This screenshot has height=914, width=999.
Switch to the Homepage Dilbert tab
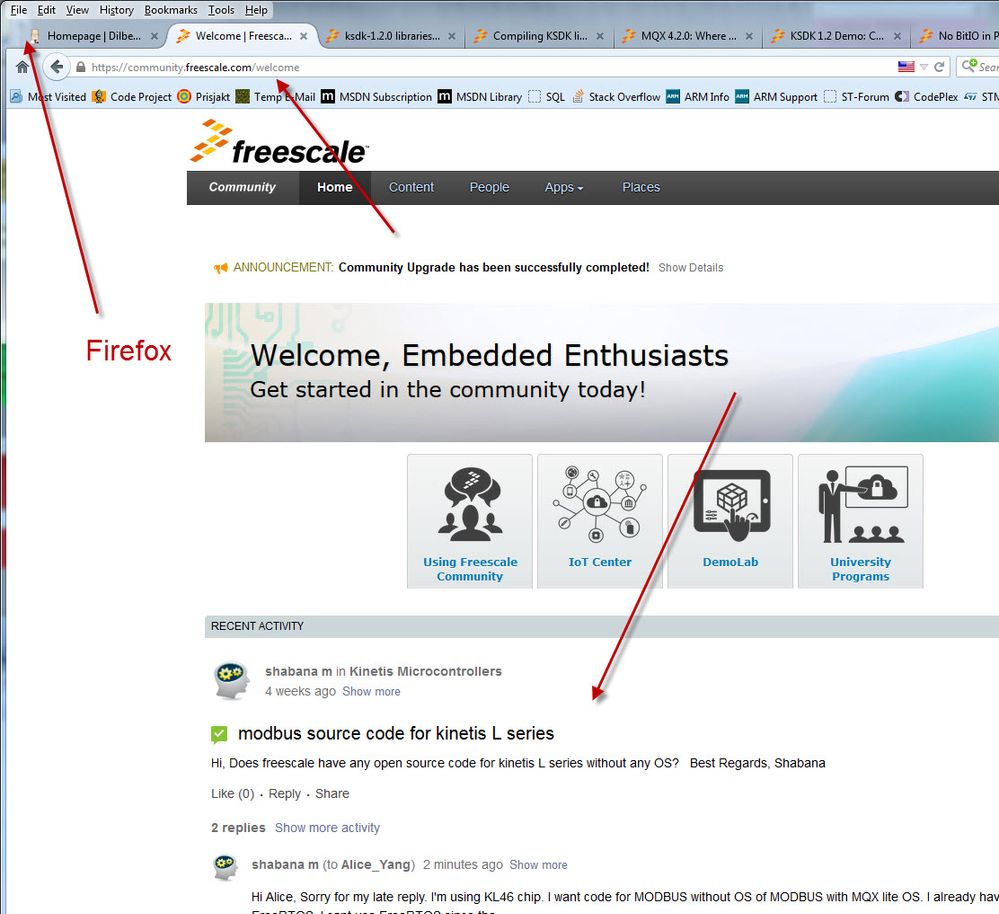tap(93, 36)
